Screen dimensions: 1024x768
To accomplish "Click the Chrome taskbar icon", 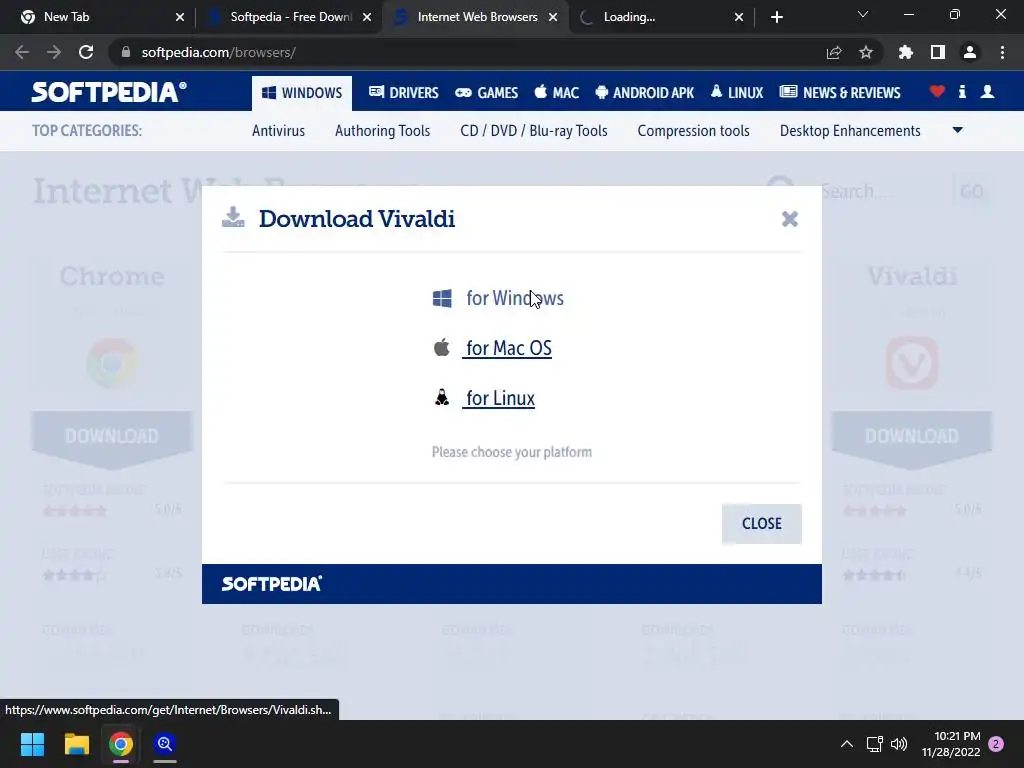I will pyautogui.click(x=121, y=744).
